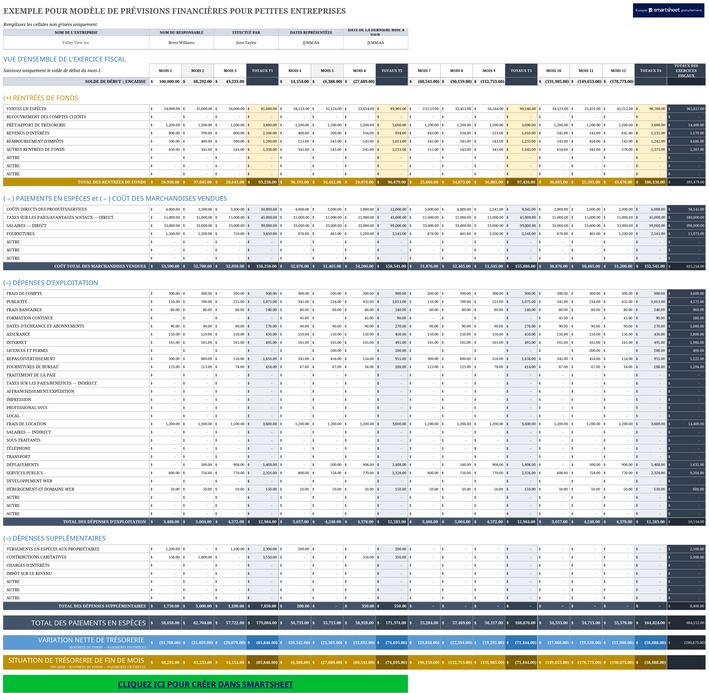Select the 'MOIS 5' column header

tap(327, 71)
